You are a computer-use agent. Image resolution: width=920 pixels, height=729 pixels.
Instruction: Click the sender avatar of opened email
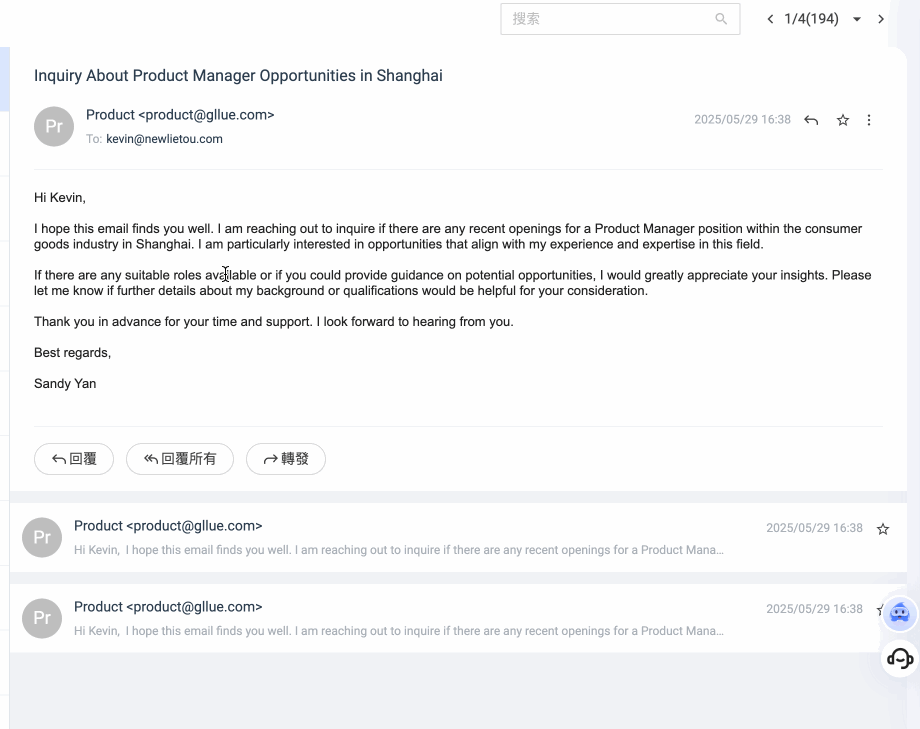click(54, 126)
